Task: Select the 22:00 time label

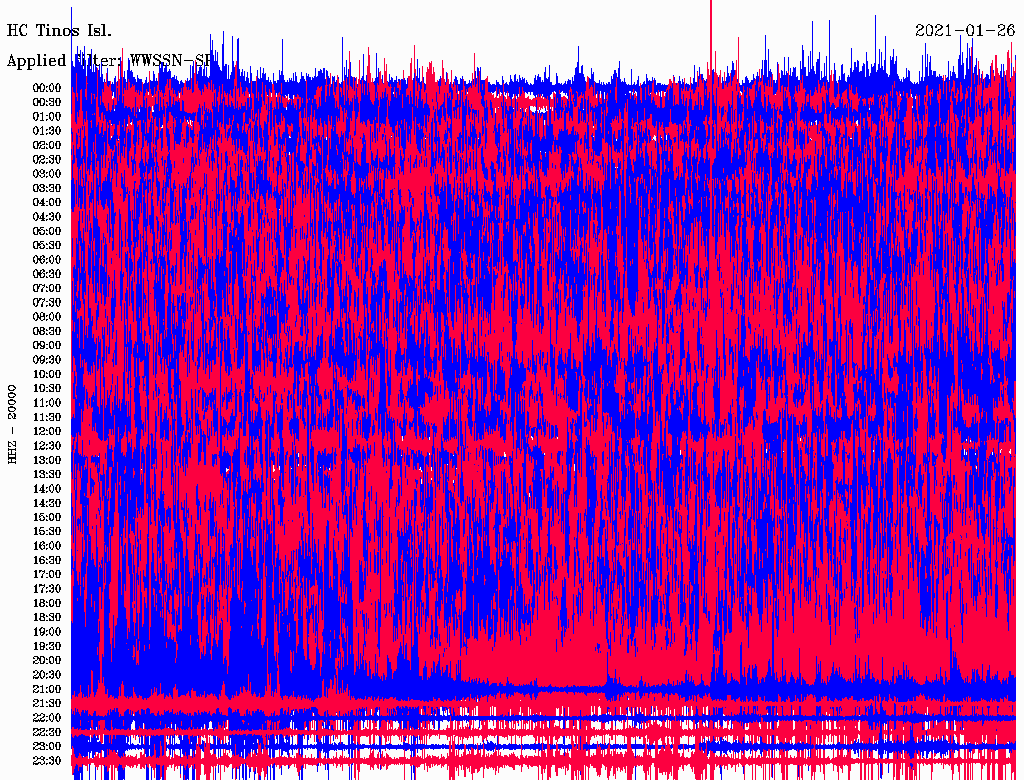Action: point(46,718)
